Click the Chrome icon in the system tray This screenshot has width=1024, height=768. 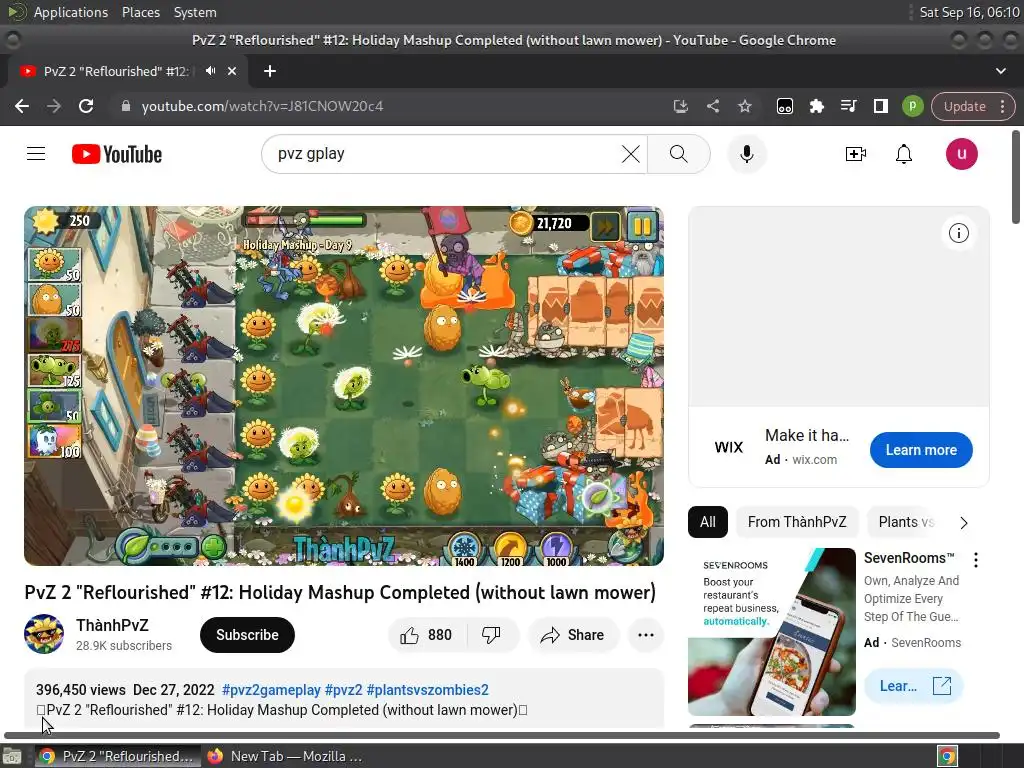(x=947, y=756)
